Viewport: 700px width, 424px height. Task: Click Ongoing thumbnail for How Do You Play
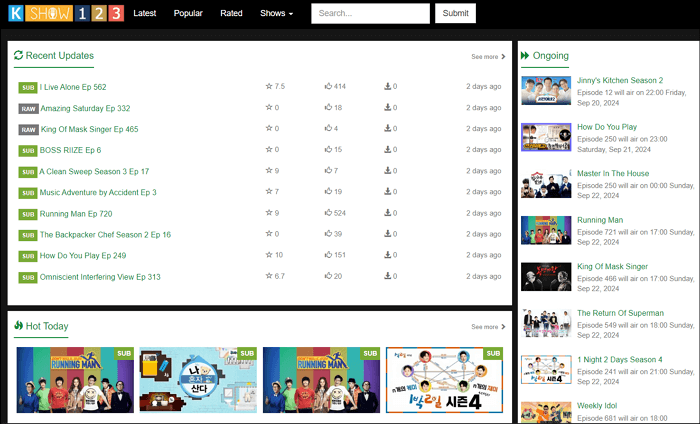(x=546, y=137)
